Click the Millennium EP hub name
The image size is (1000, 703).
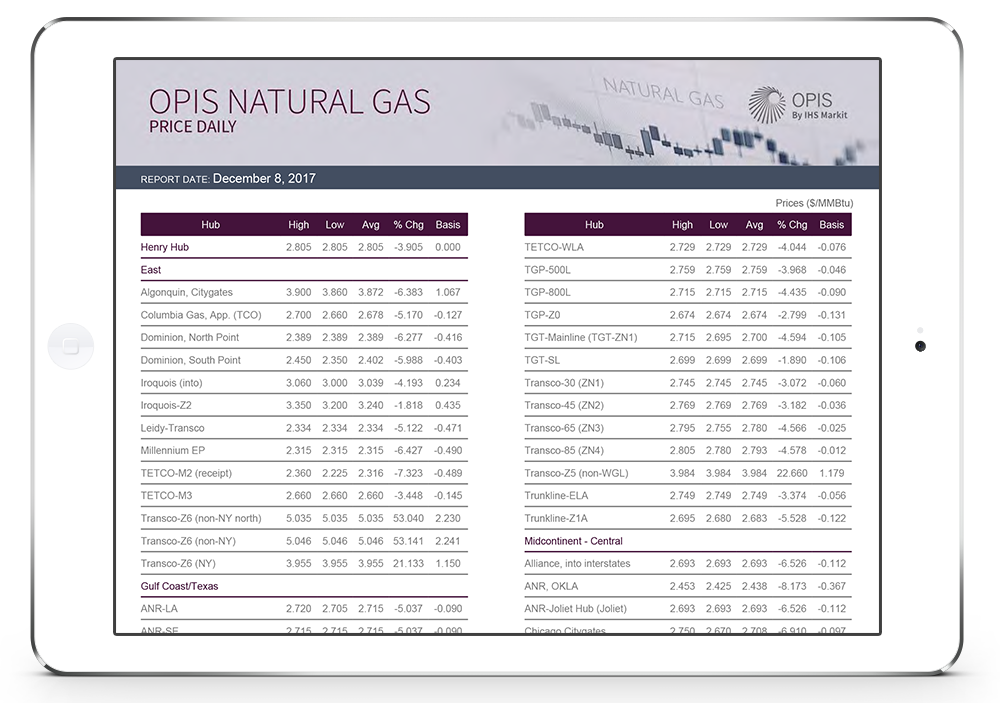coord(173,450)
